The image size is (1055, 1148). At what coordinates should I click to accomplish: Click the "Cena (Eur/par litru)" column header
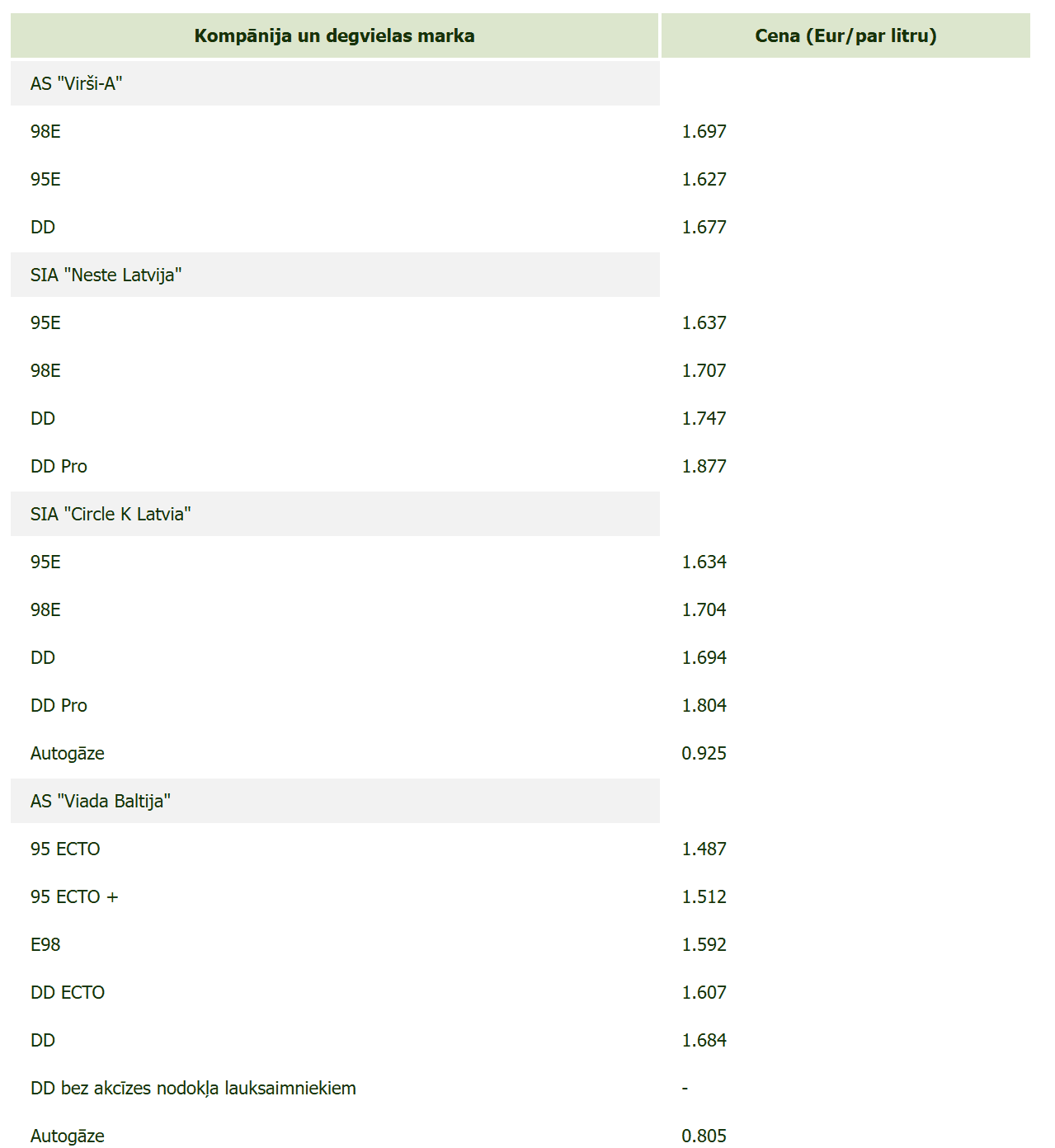tap(845, 36)
